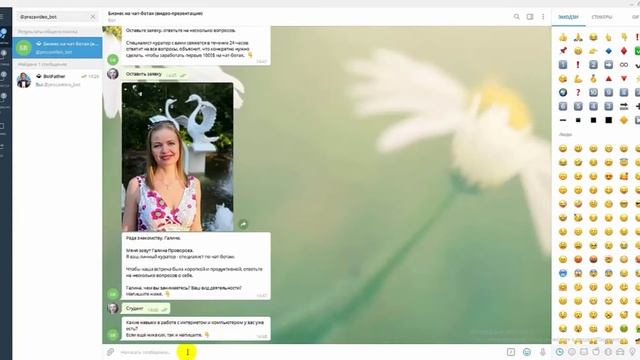The width and height of the screenshot is (640, 360).
Task: Jump to recent emoji via clock icon
Action: point(560,352)
